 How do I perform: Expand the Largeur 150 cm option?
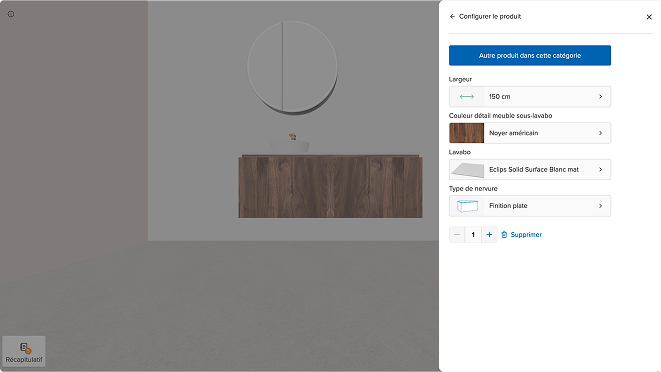tap(530, 97)
